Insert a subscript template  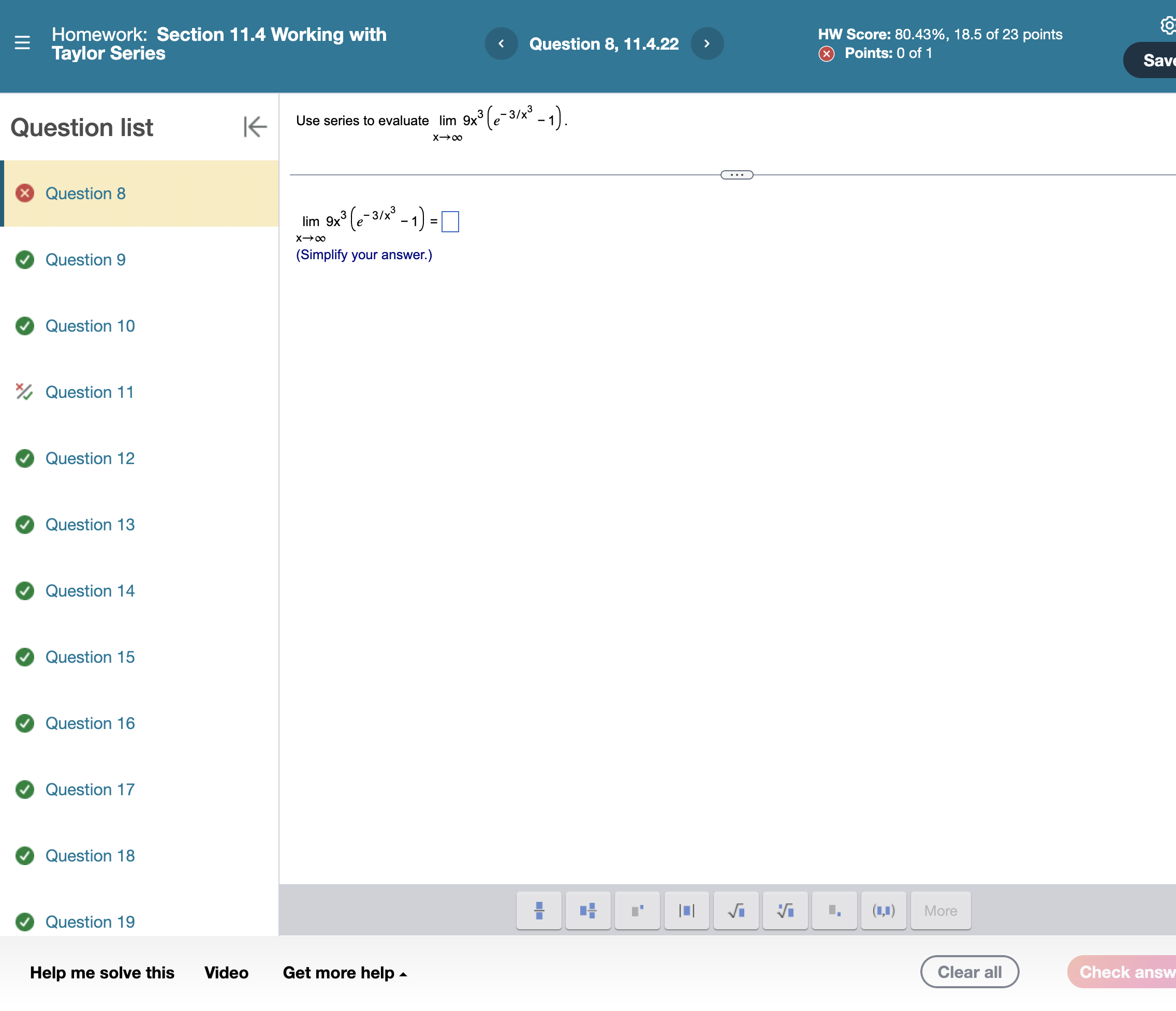coord(834,910)
